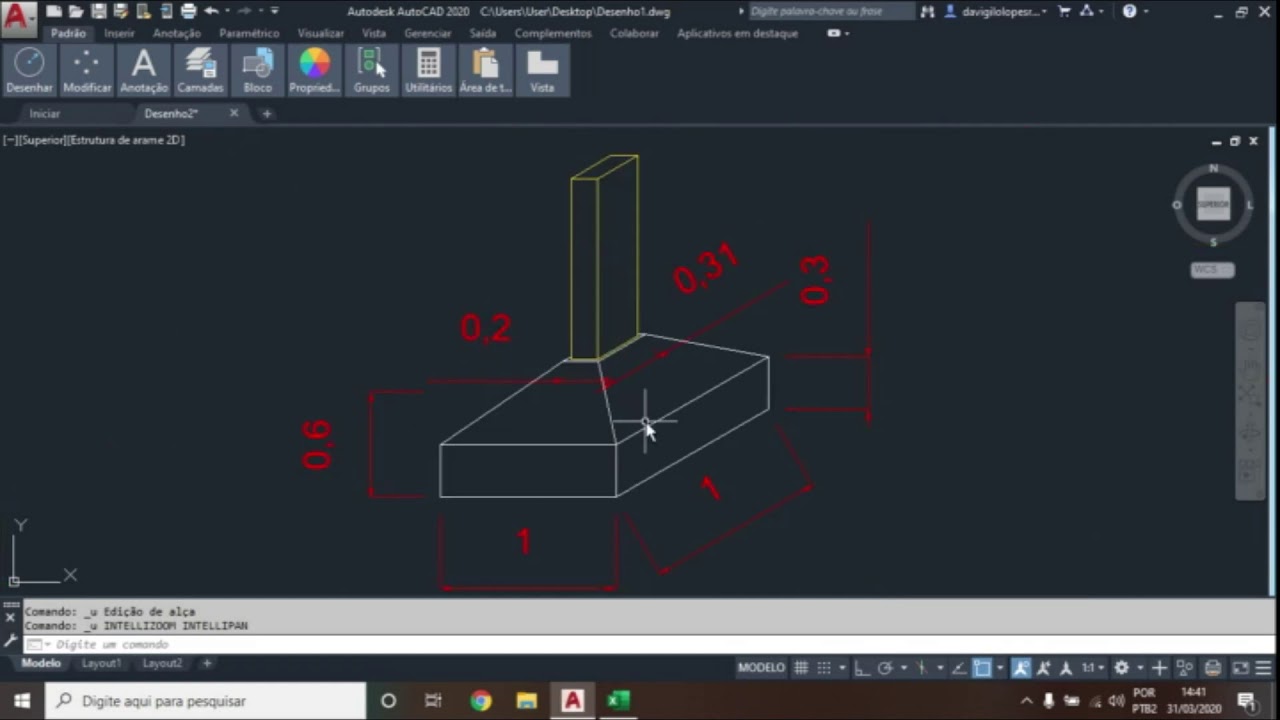Click the Redo arrow icon

tap(246, 12)
